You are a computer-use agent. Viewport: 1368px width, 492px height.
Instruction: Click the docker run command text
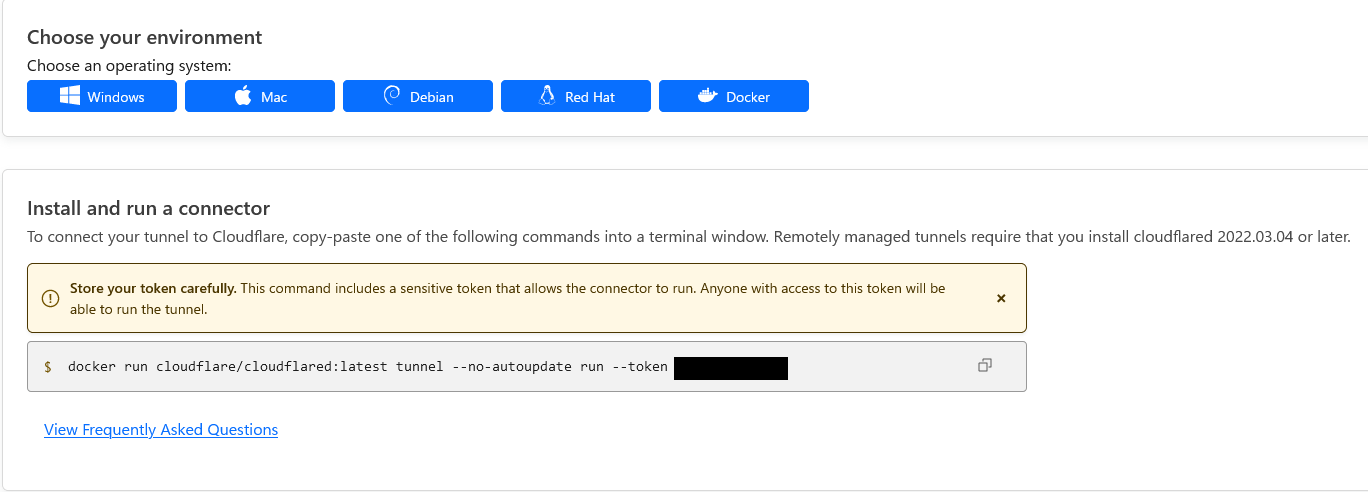click(367, 367)
